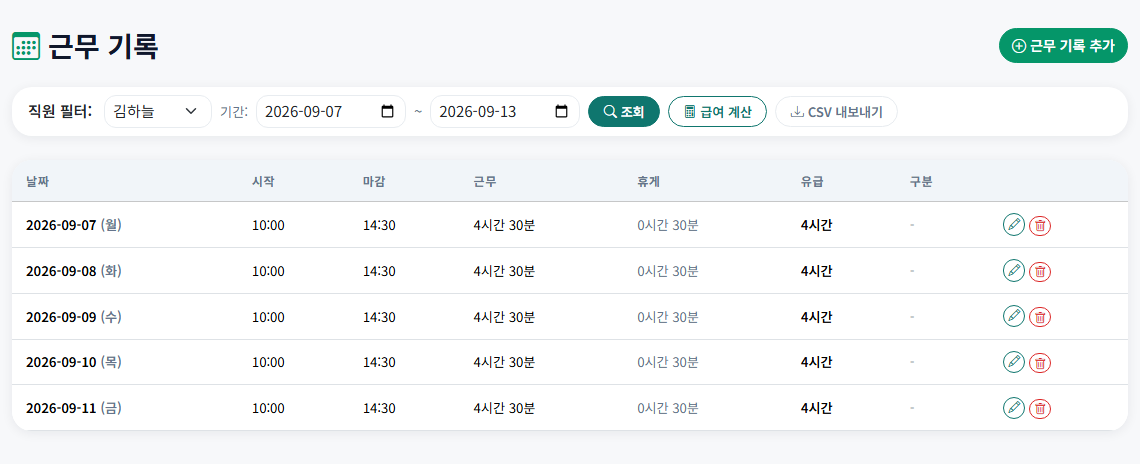Click the 근무 기록 page title
The height and width of the screenshot is (464, 1140).
(x=103, y=47)
